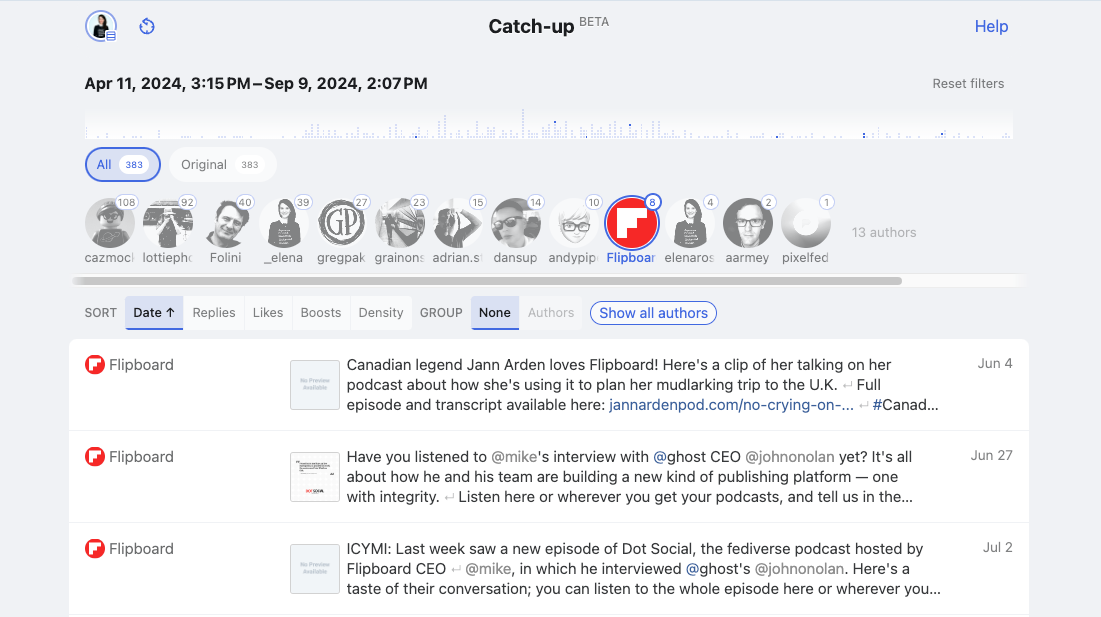Screen dimensions: 1101x617
Task: Select the All posts filter
Action: (122, 165)
